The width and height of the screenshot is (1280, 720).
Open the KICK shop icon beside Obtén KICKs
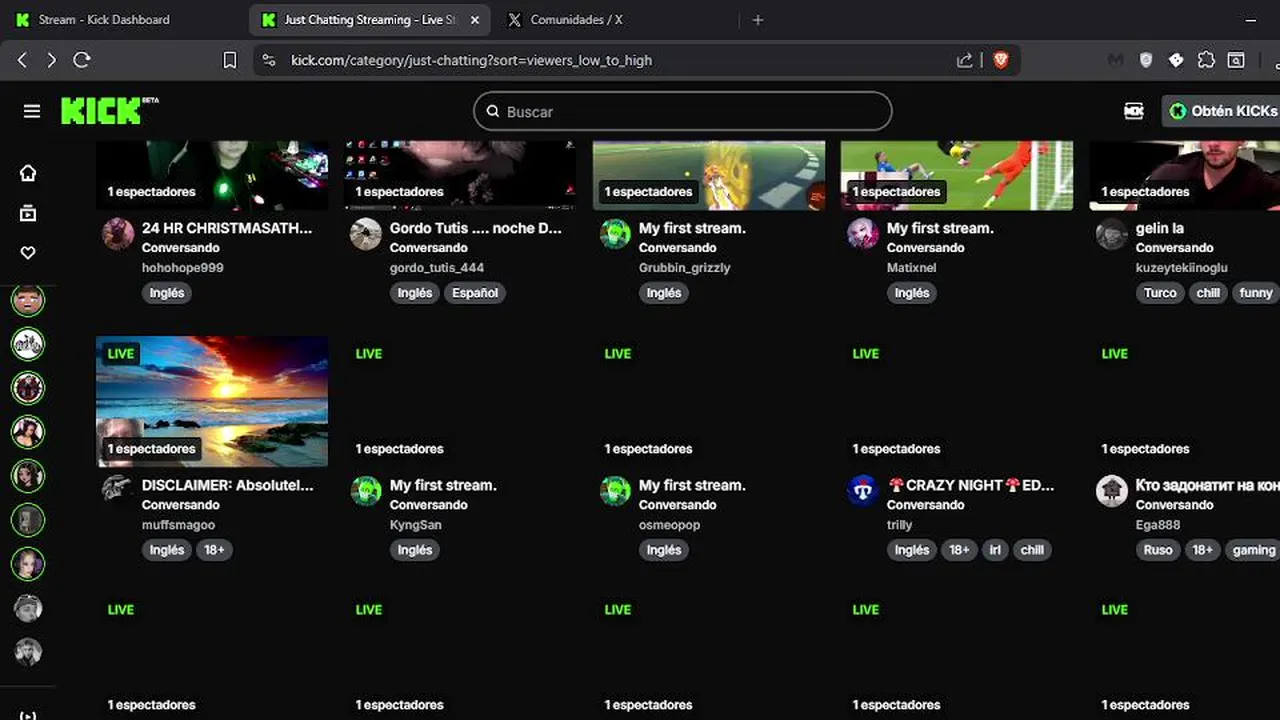(1134, 111)
